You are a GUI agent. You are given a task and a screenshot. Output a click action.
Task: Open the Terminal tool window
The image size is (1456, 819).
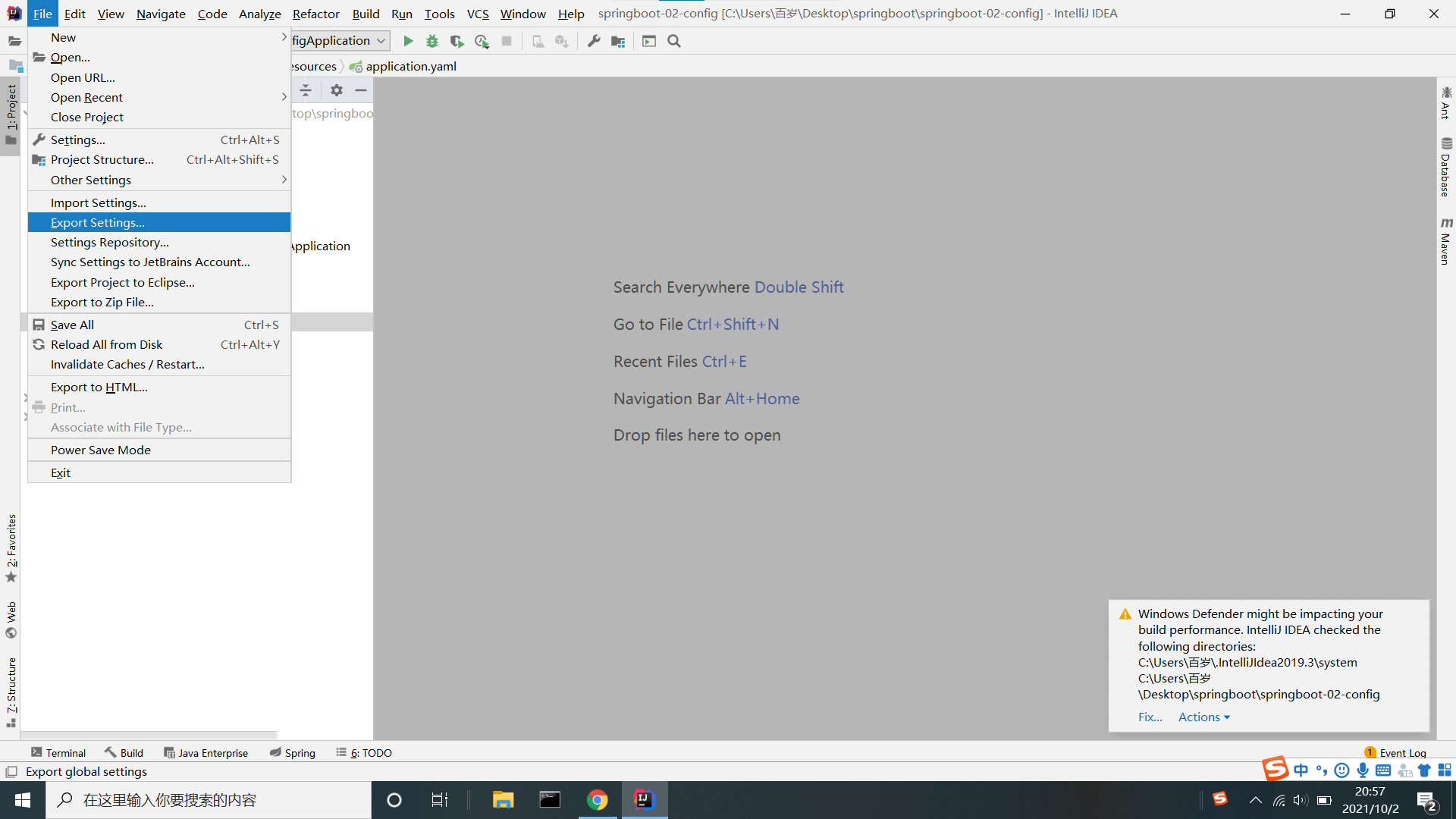(58, 752)
